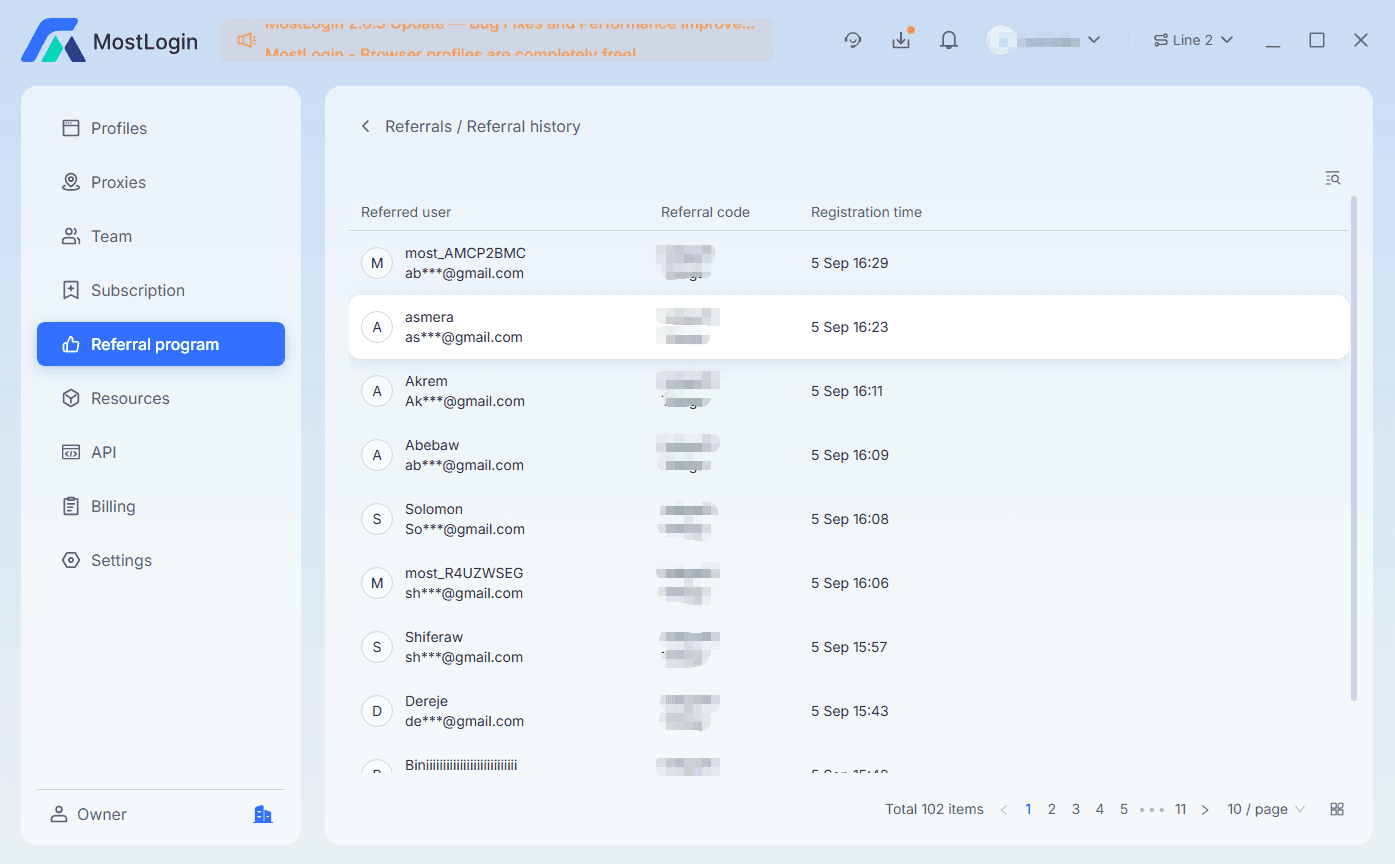Image resolution: width=1395 pixels, height=864 pixels.
Task: Click the MostLogin logo
Action: [110, 41]
